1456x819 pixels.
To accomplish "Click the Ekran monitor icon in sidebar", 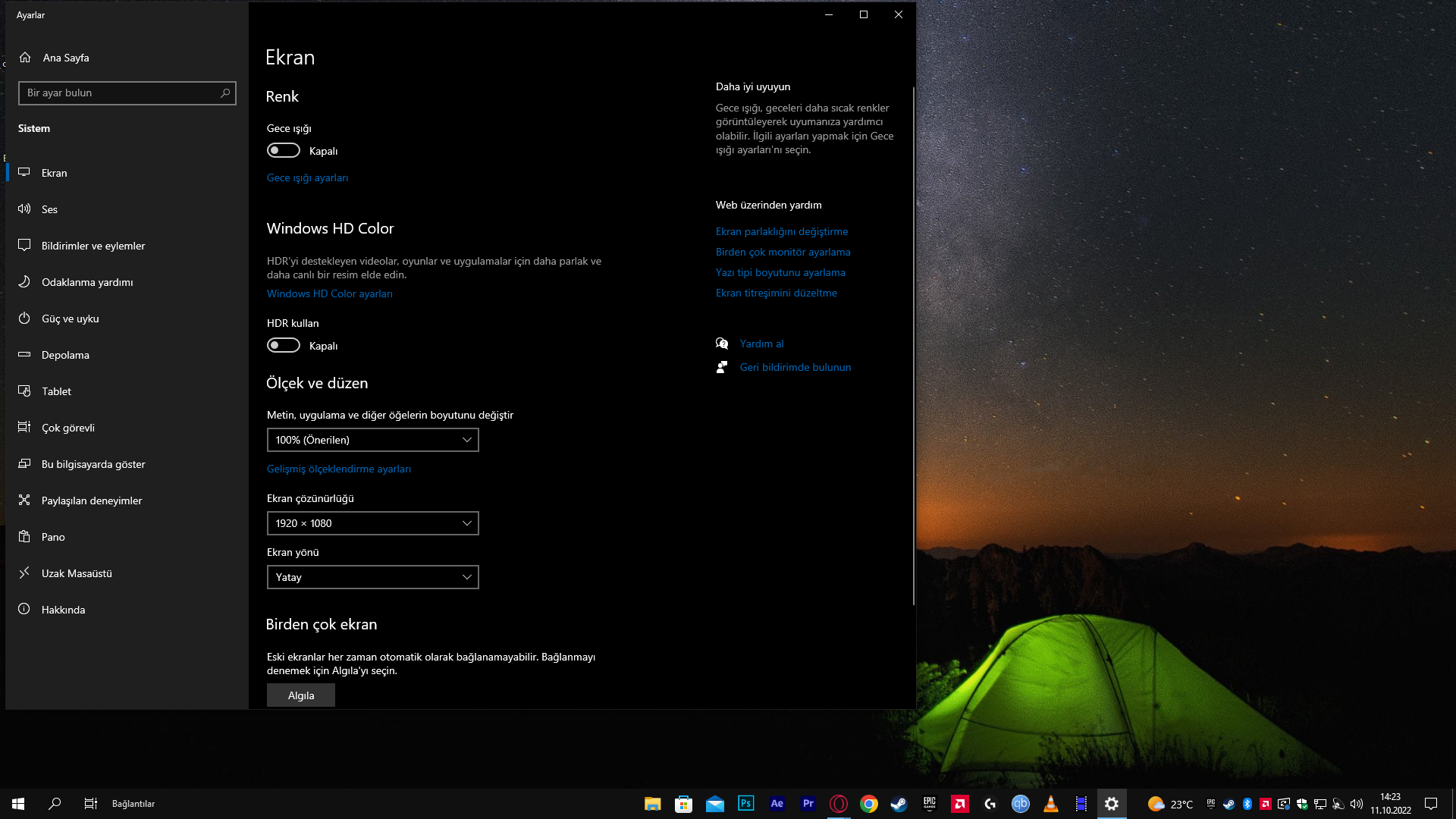I will pyautogui.click(x=24, y=172).
